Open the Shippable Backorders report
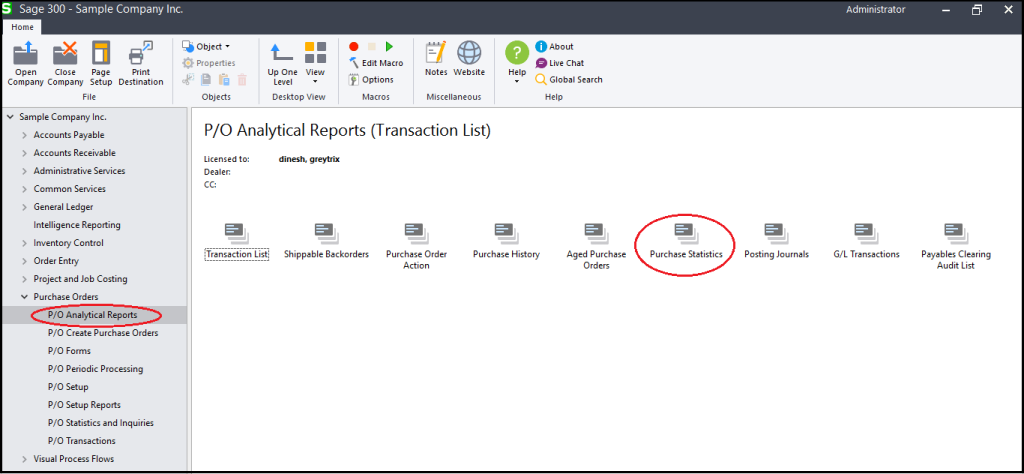The width and height of the screenshot is (1024, 474). click(x=326, y=241)
